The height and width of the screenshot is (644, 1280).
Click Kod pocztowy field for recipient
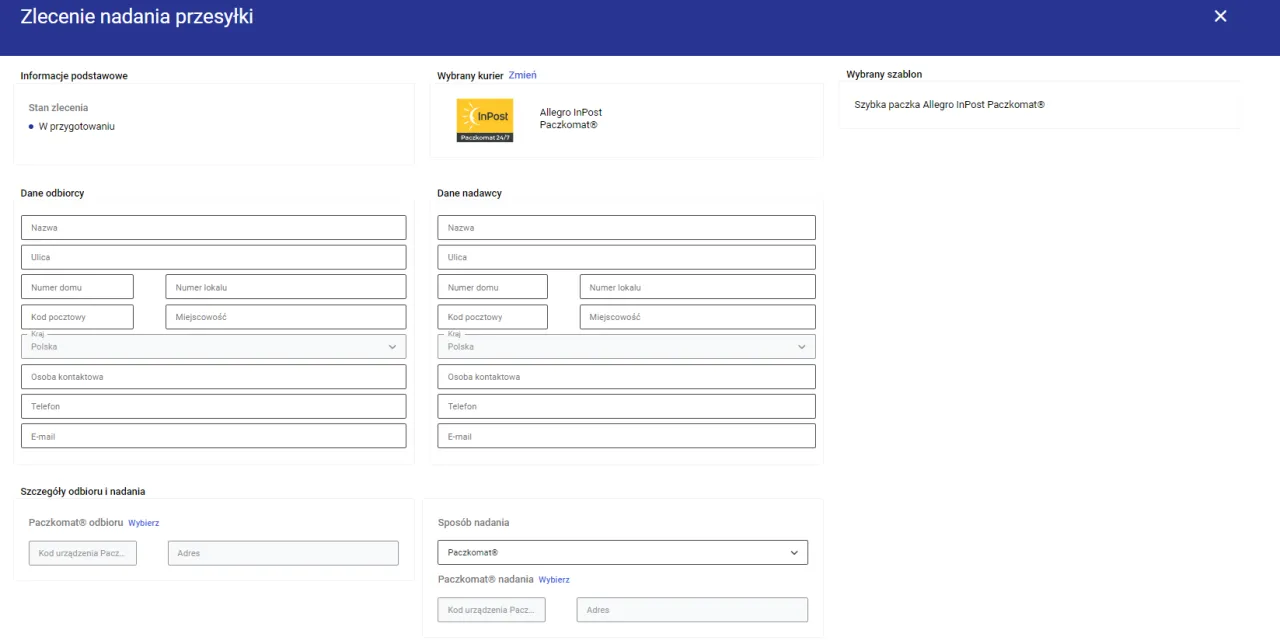(77, 316)
